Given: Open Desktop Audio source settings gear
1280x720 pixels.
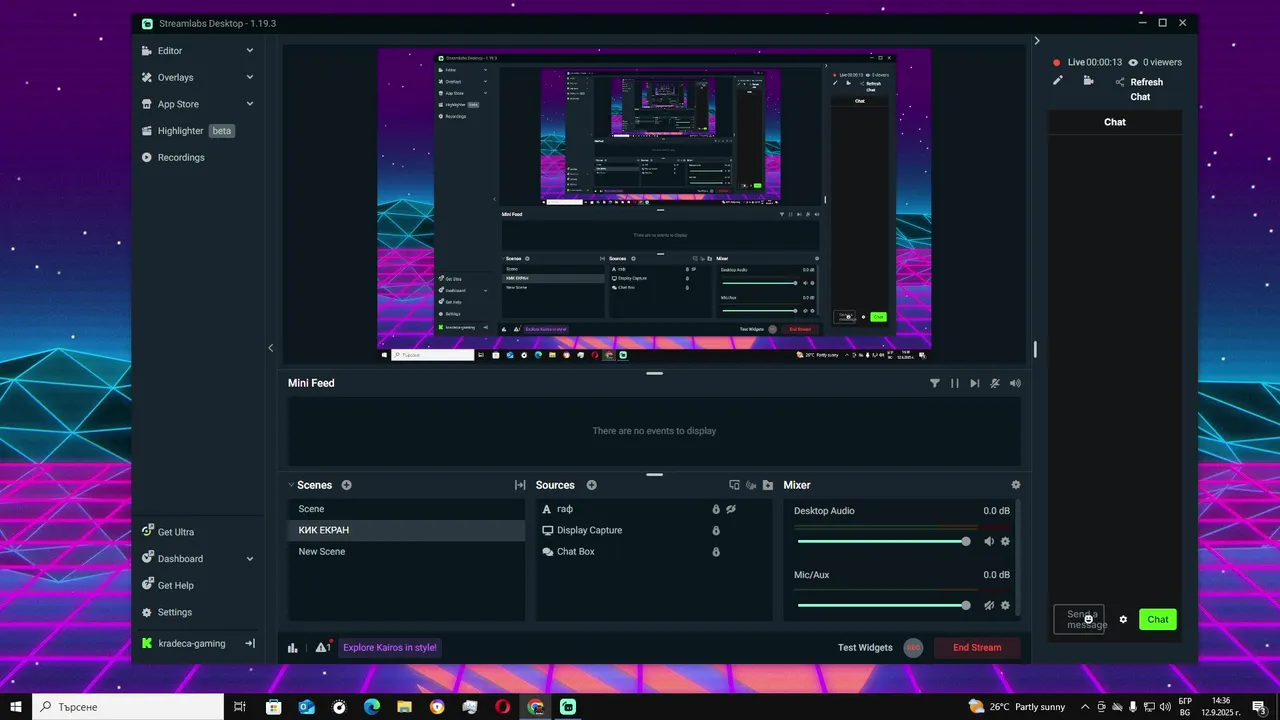Looking at the screenshot, I should 1005,541.
